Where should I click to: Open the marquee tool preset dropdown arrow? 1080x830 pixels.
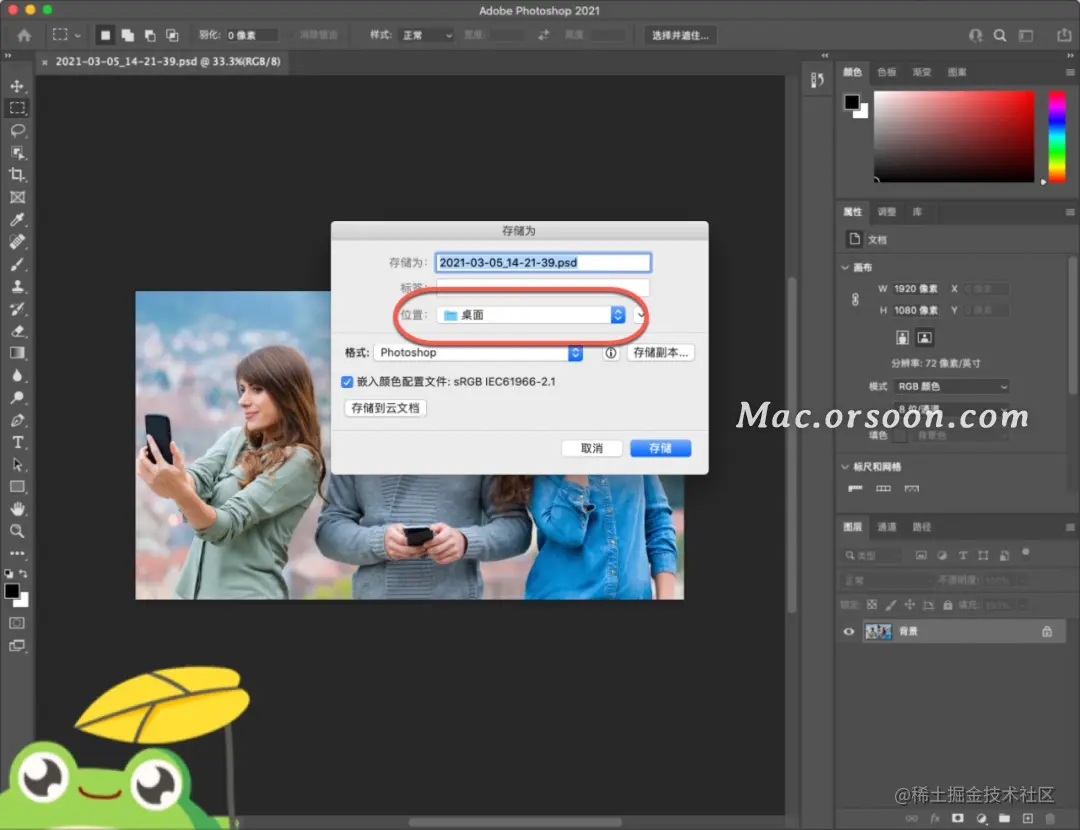(77, 35)
